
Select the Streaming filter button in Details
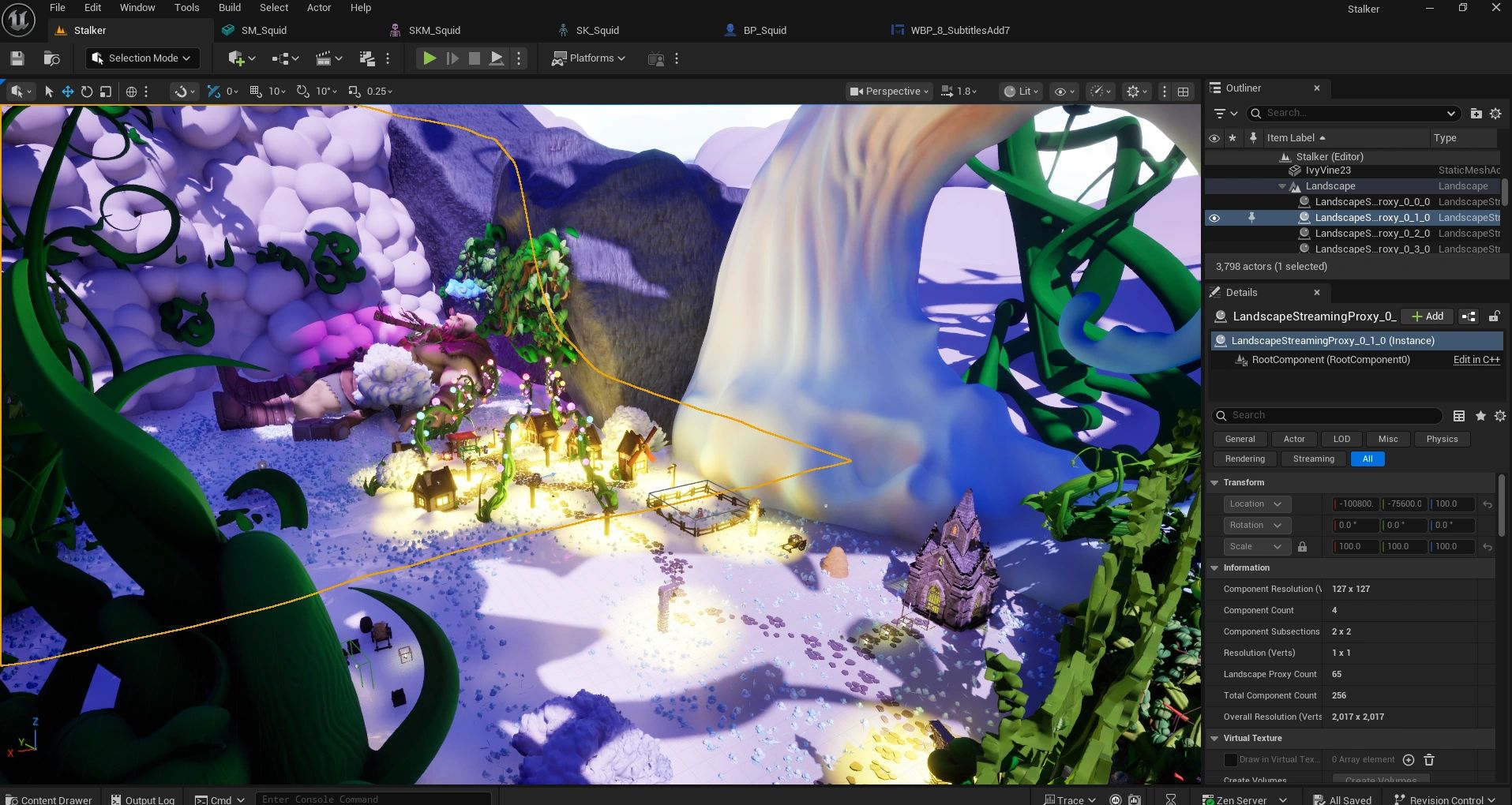pos(1314,459)
